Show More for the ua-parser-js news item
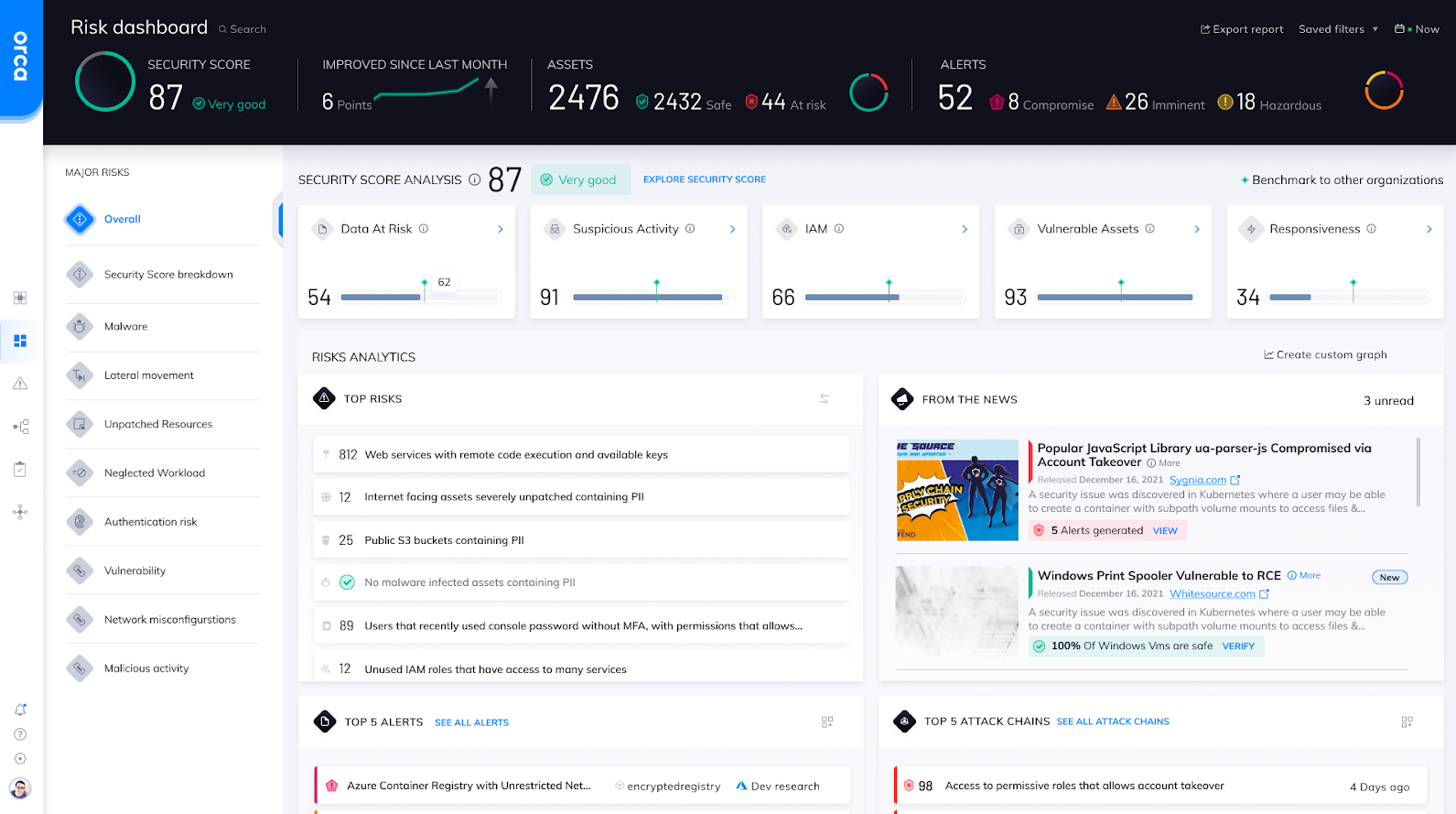This screenshot has height=814, width=1456. pyautogui.click(x=1163, y=463)
